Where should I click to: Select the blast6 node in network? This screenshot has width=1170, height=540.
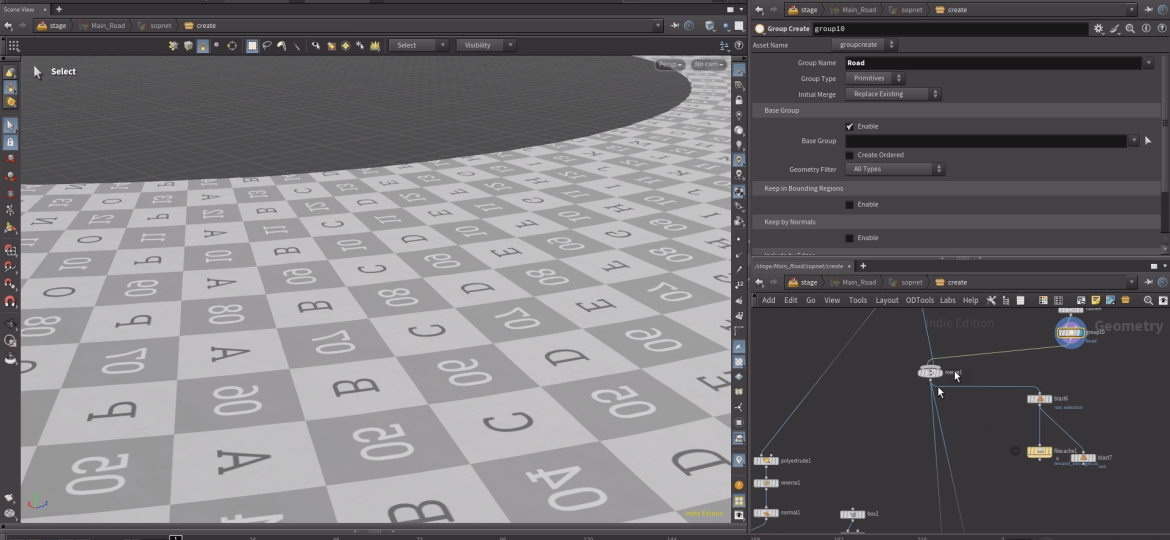1039,399
